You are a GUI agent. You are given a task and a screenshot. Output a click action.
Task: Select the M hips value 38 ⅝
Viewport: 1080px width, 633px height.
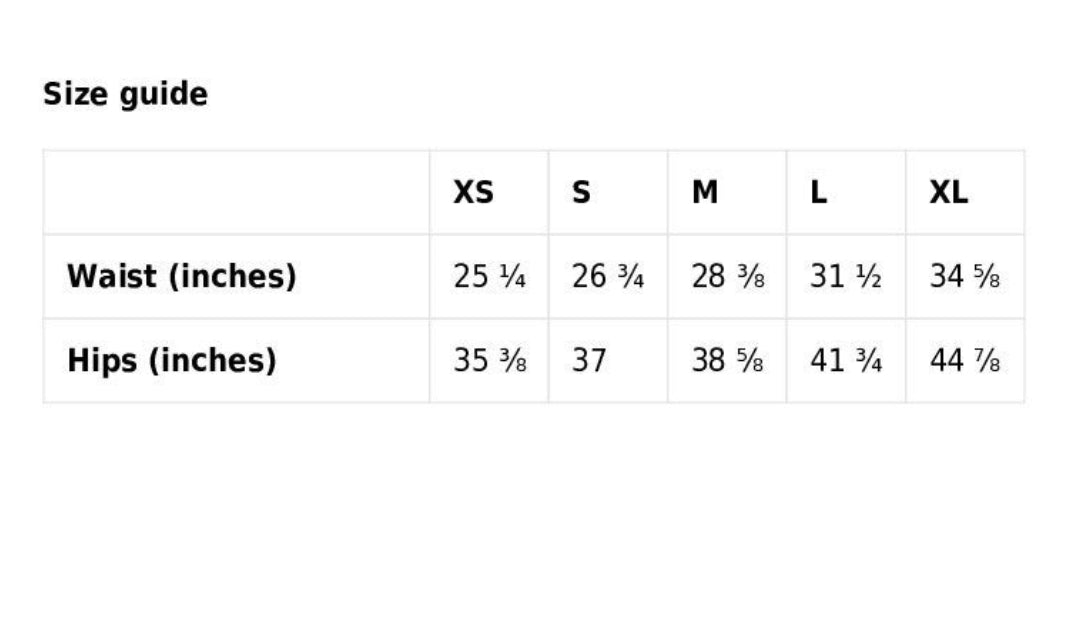pyautogui.click(x=727, y=360)
